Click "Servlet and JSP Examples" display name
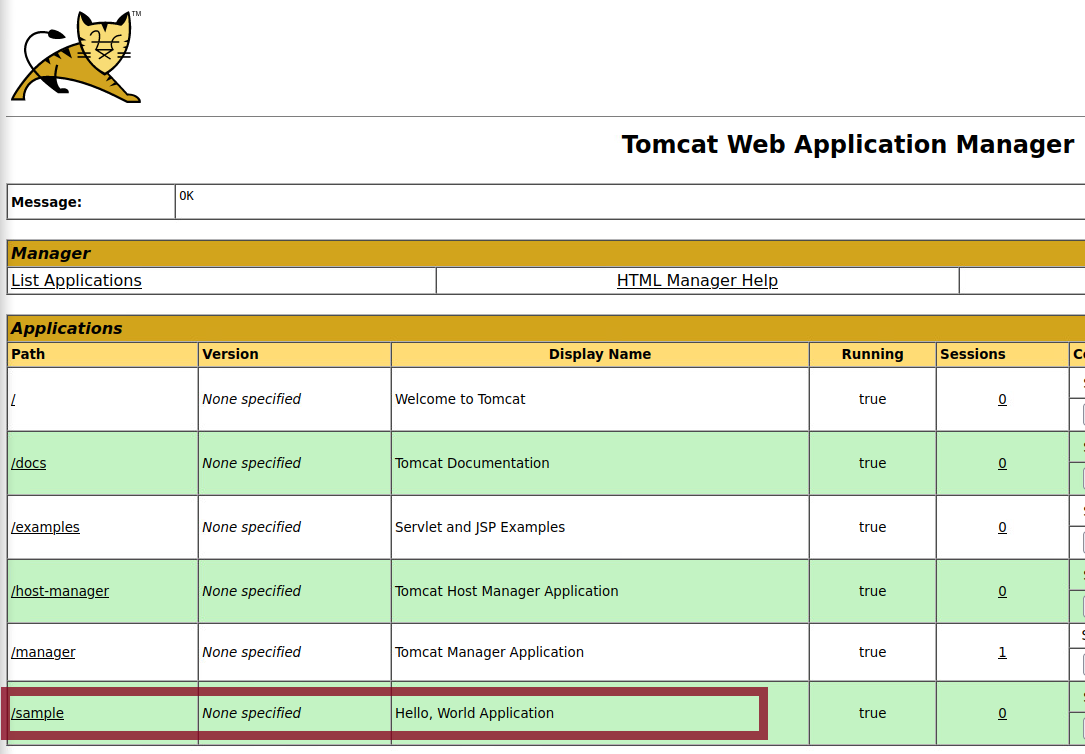The image size is (1085, 754). (x=480, y=527)
